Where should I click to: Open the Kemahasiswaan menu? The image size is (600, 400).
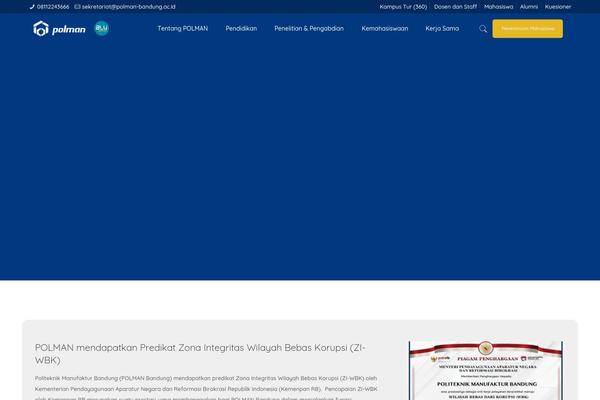pos(385,28)
